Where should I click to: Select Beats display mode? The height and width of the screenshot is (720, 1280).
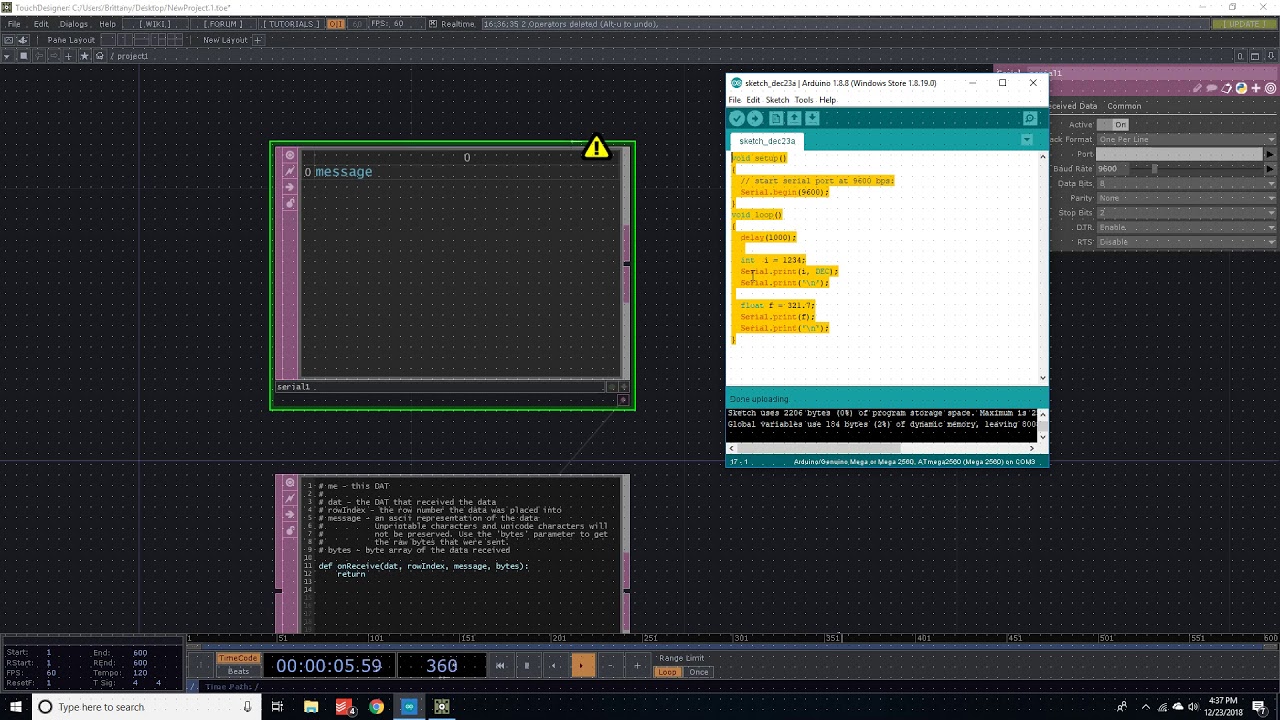tap(238, 672)
